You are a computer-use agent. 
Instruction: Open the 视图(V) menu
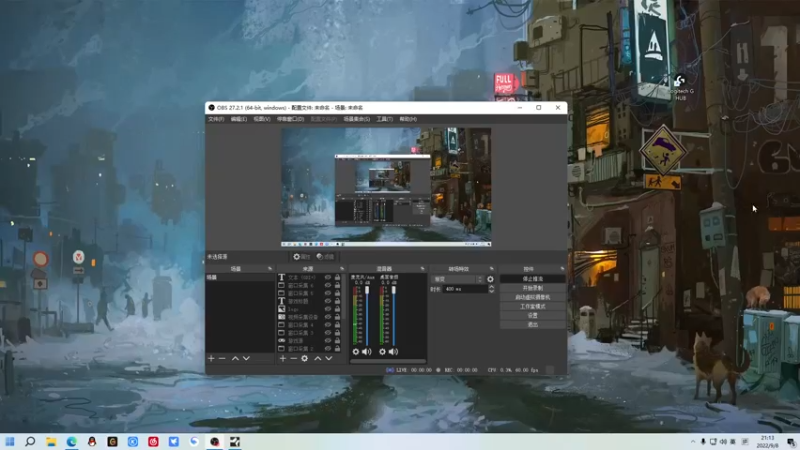[262, 119]
